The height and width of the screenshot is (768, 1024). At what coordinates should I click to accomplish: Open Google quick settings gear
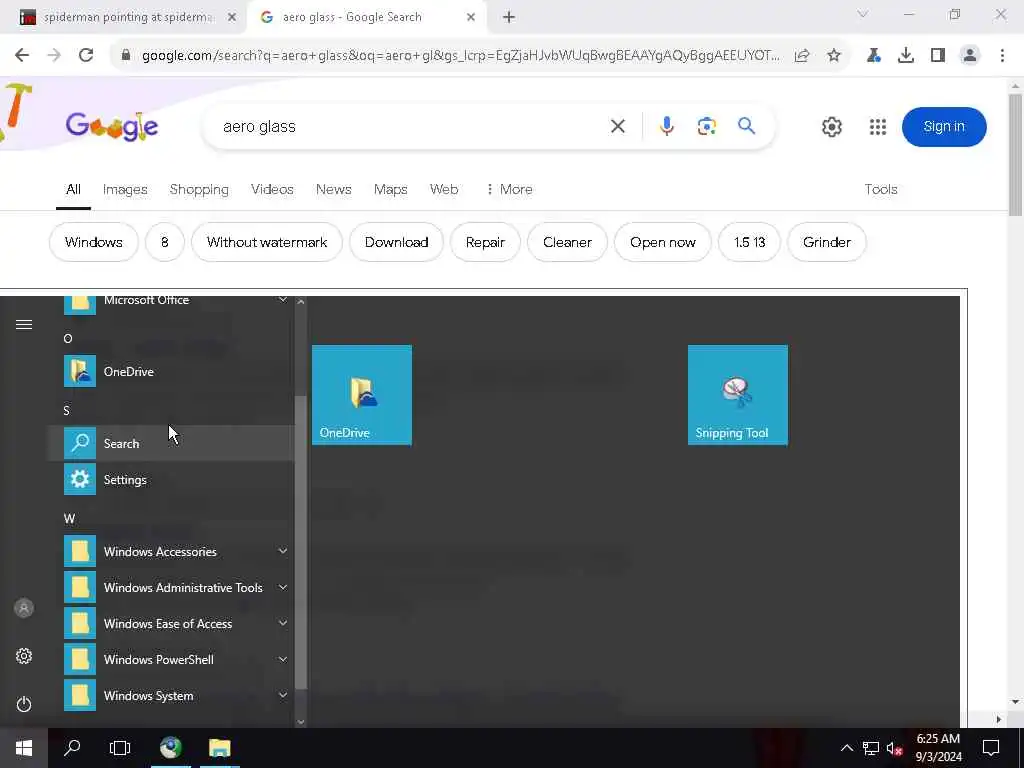831,127
